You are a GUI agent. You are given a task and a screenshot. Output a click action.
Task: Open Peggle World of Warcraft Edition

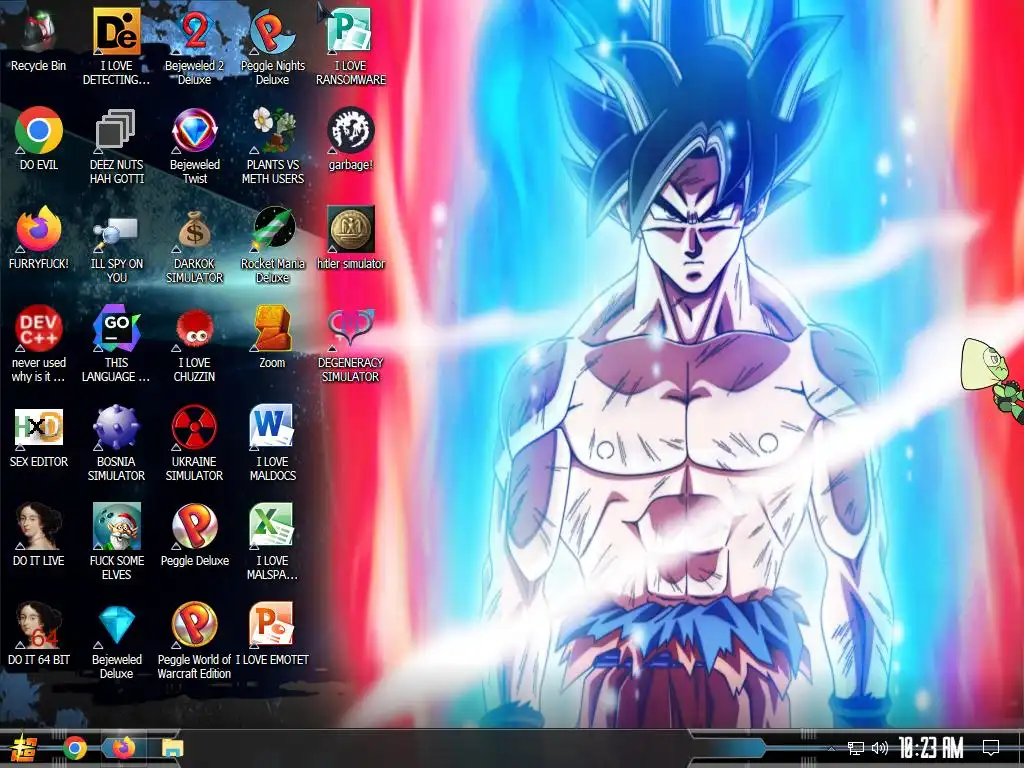tap(194, 641)
